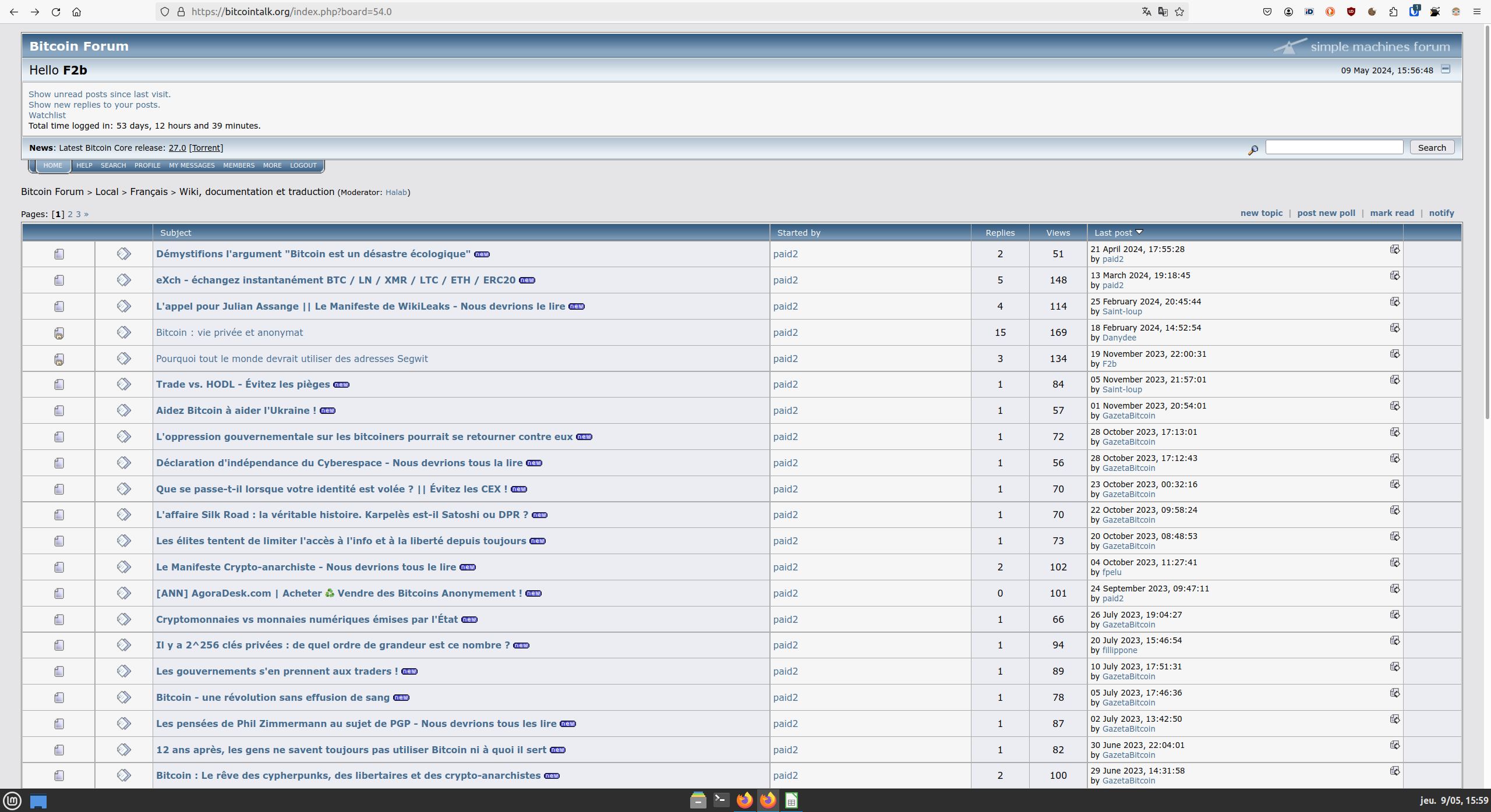Click new badge on Démystifions topic
Image resolution: width=1491 pixels, height=812 pixels.
482,254
